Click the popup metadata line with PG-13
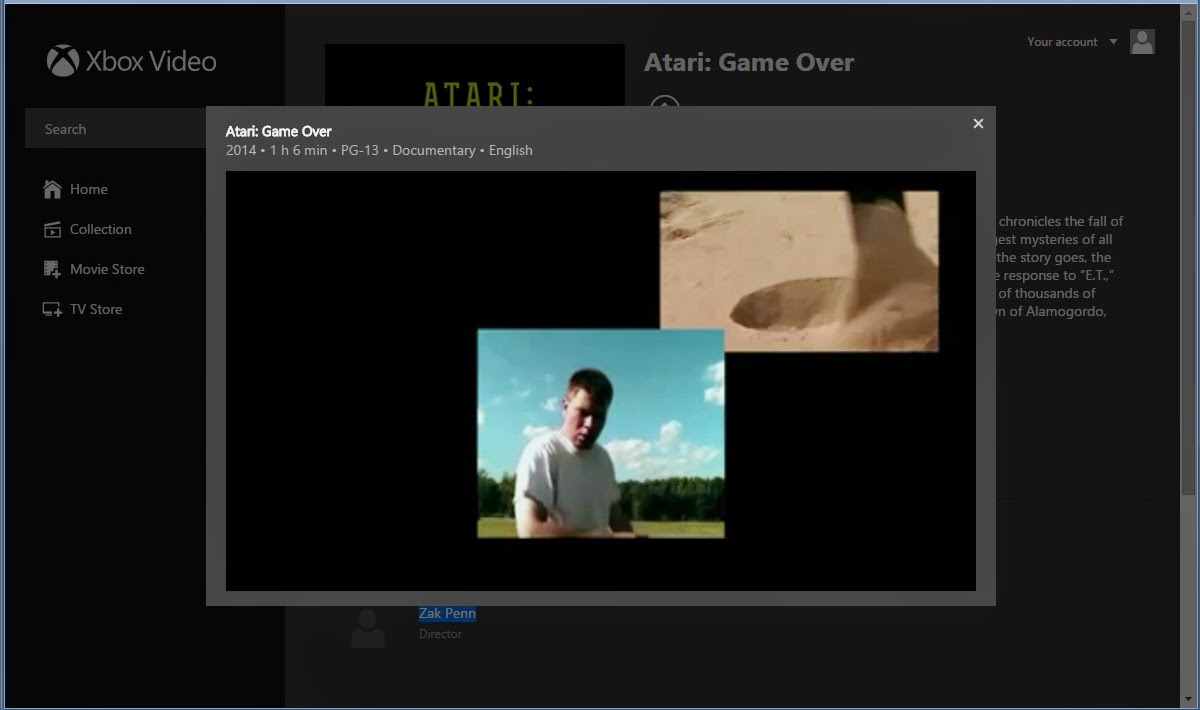 coord(379,150)
